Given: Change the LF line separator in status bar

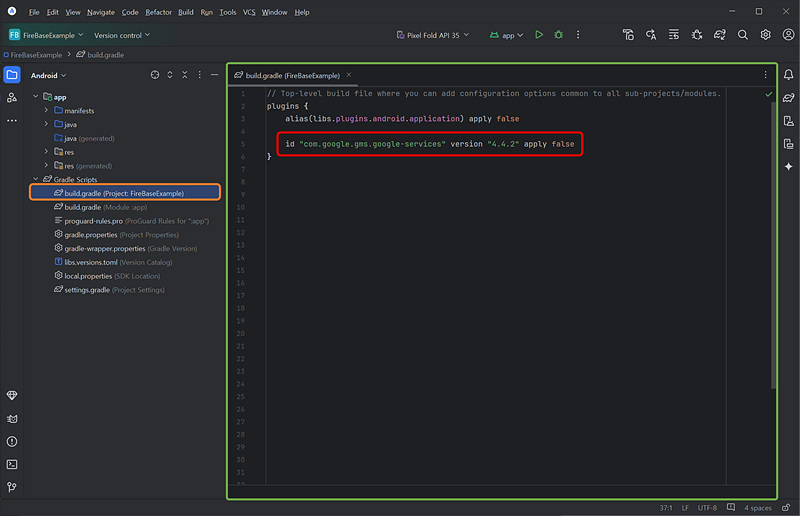Looking at the screenshot, I should click(685, 508).
